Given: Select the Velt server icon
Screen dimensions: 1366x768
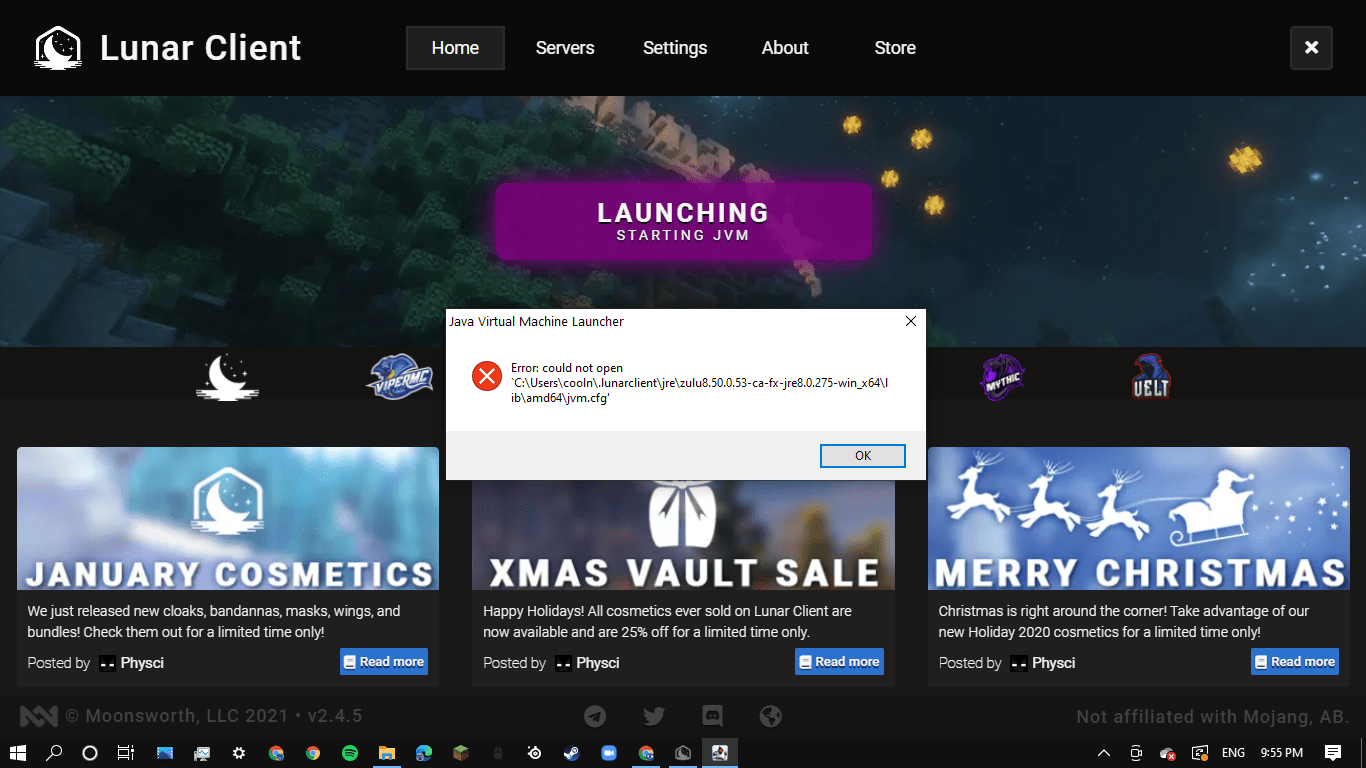Looking at the screenshot, I should point(1151,377).
